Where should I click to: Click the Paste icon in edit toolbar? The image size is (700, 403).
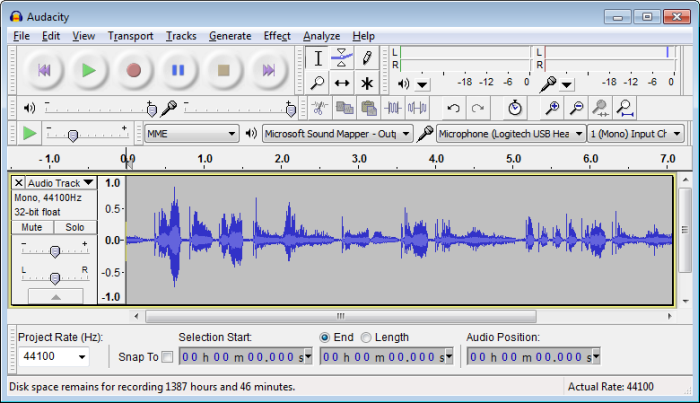point(369,108)
